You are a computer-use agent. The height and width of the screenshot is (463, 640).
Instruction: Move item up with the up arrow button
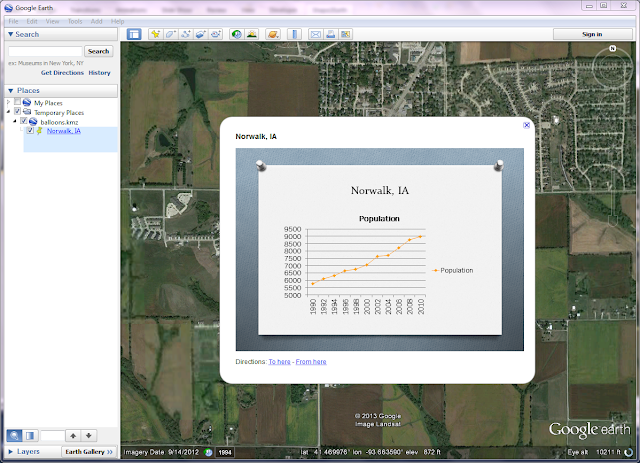pos(73,436)
